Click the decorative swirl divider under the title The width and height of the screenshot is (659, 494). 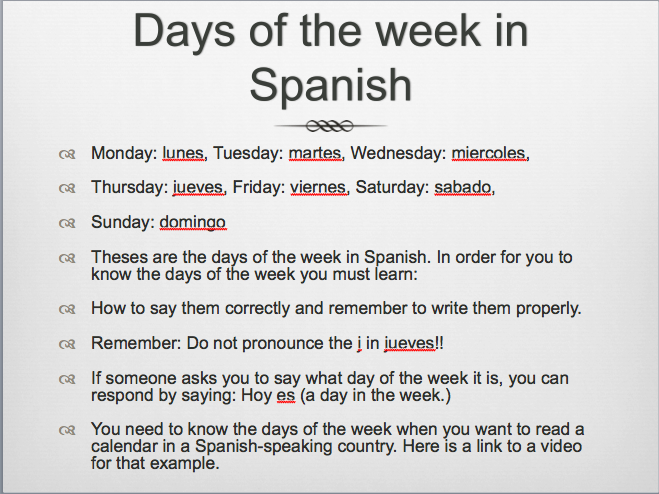click(330, 126)
